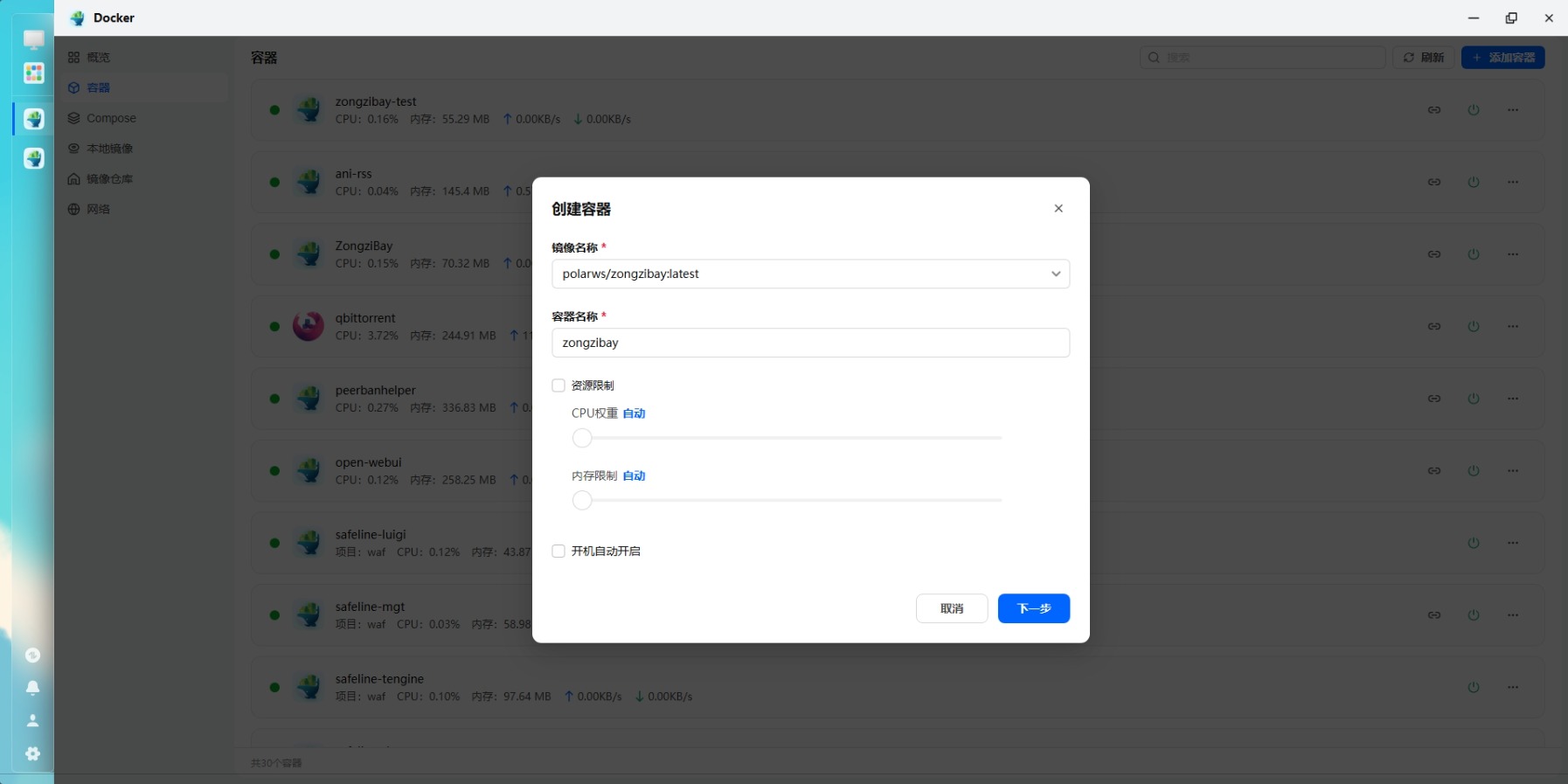The image size is (1568, 784).
Task: Click the 取消 button
Action: [x=952, y=608]
